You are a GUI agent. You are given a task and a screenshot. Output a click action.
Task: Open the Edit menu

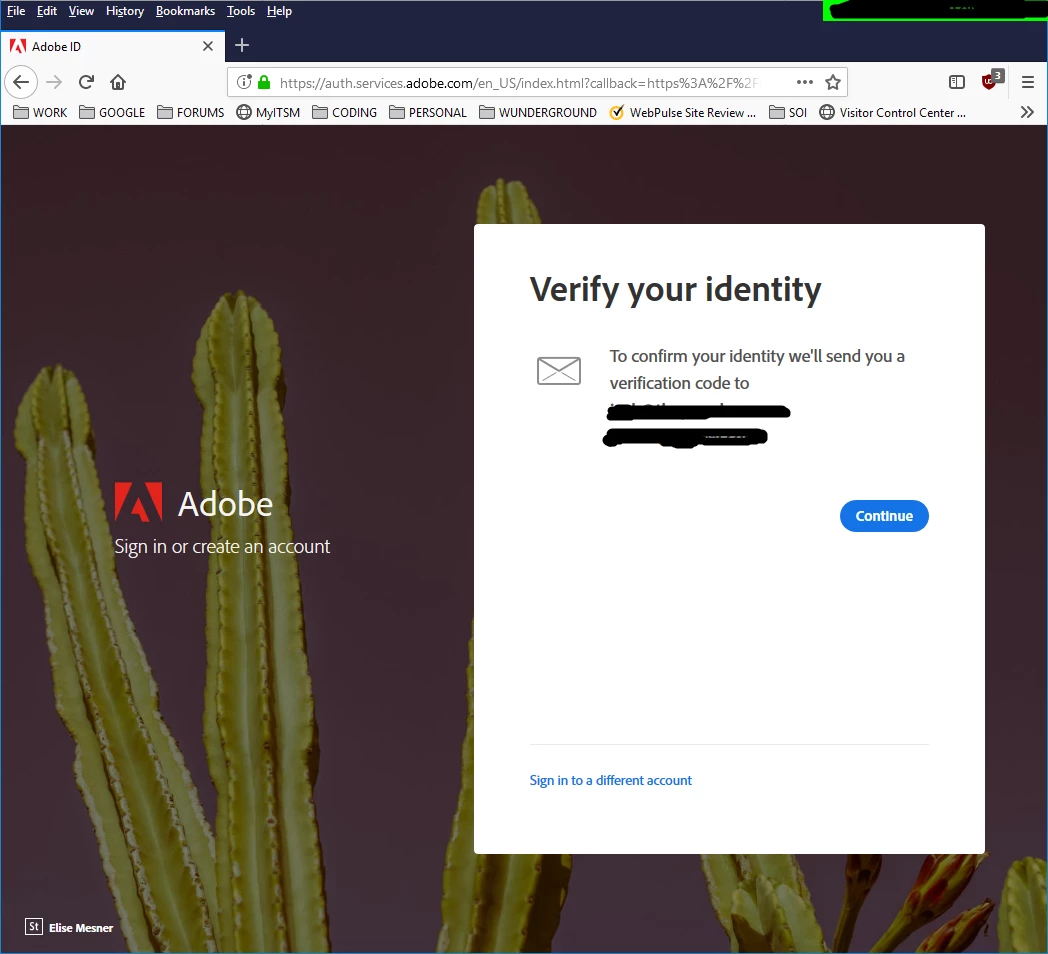[47, 11]
